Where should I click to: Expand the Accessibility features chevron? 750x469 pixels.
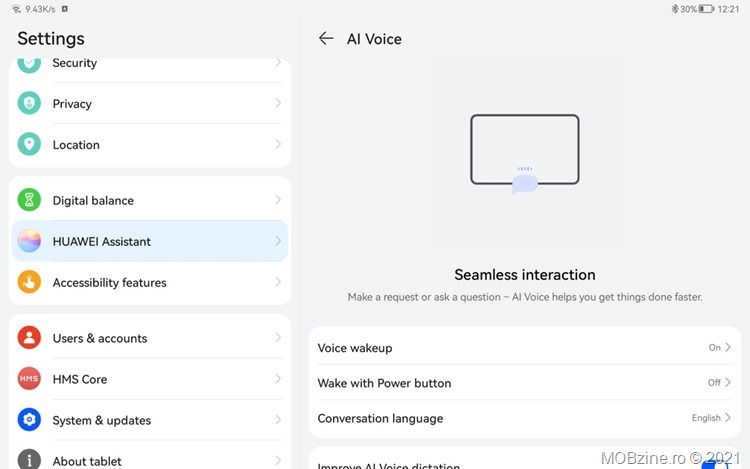coord(278,282)
